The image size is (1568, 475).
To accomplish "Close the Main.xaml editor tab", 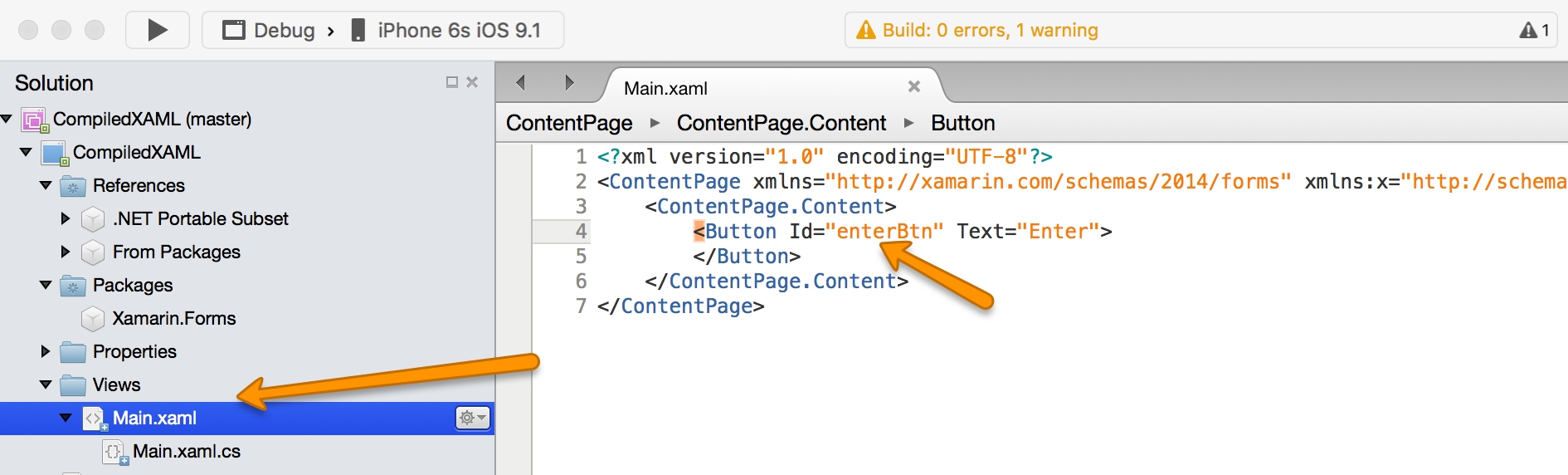I will click(x=914, y=86).
